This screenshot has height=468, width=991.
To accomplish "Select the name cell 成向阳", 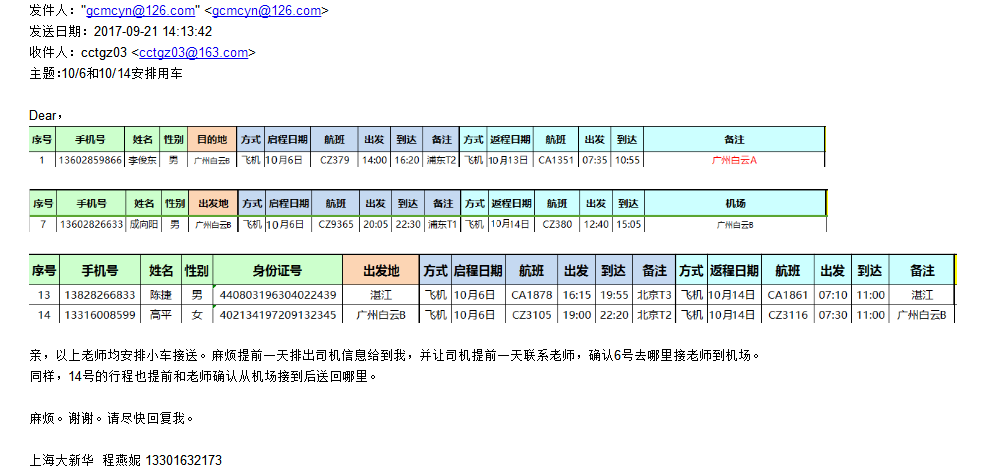I will (x=145, y=225).
